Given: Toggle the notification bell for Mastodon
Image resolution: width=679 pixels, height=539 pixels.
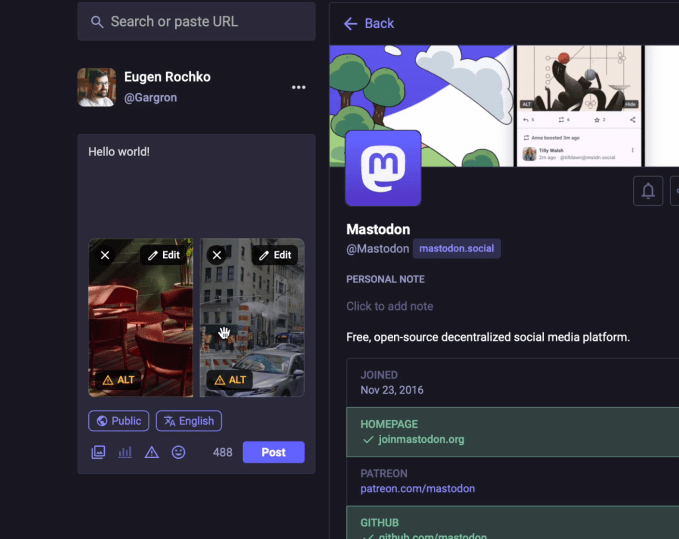Looking at the screenshot, I should point(648,191).
